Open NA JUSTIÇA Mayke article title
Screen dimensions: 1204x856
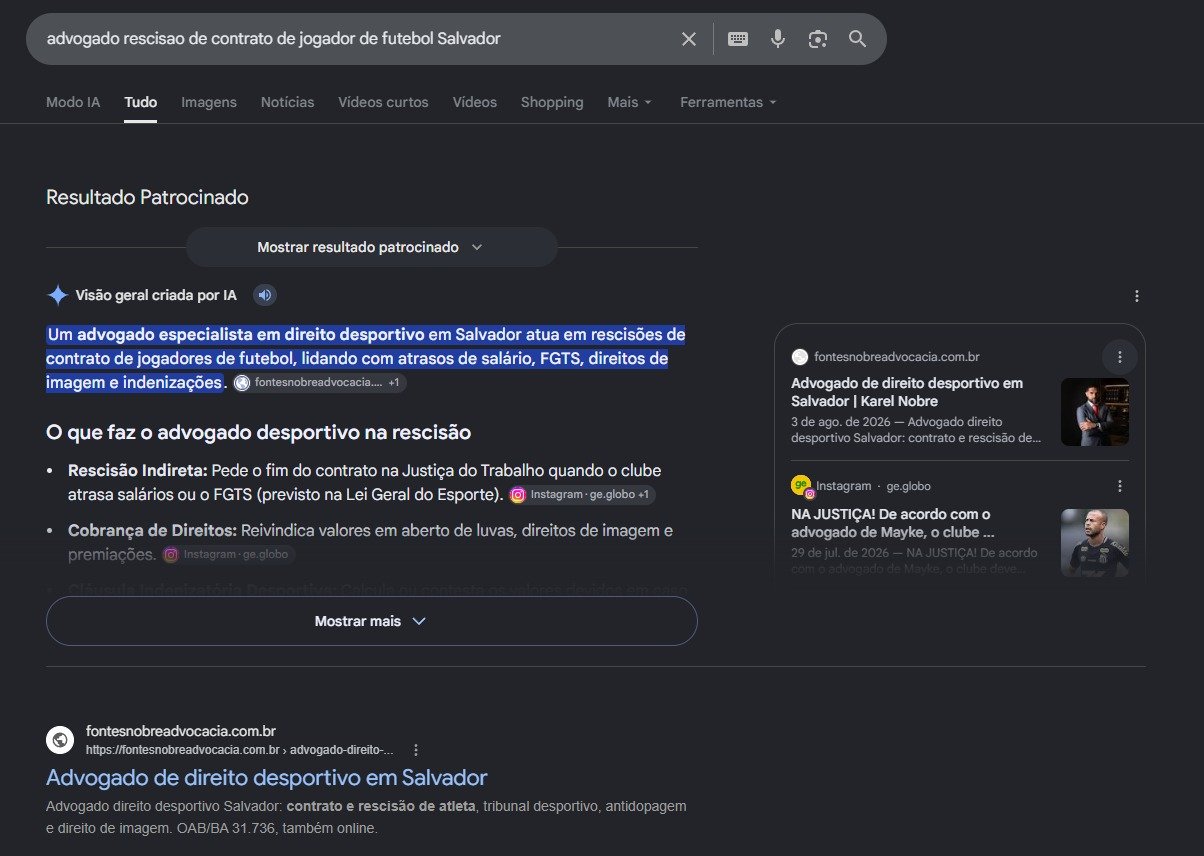tap(892, 523)
